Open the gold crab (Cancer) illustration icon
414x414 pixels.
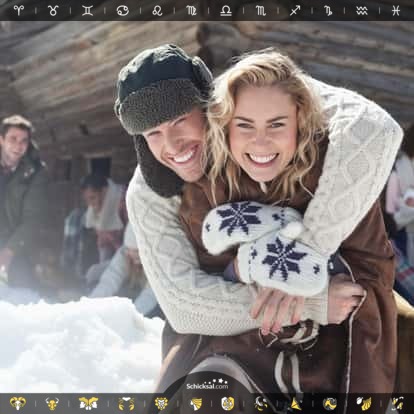click(126, 403)
